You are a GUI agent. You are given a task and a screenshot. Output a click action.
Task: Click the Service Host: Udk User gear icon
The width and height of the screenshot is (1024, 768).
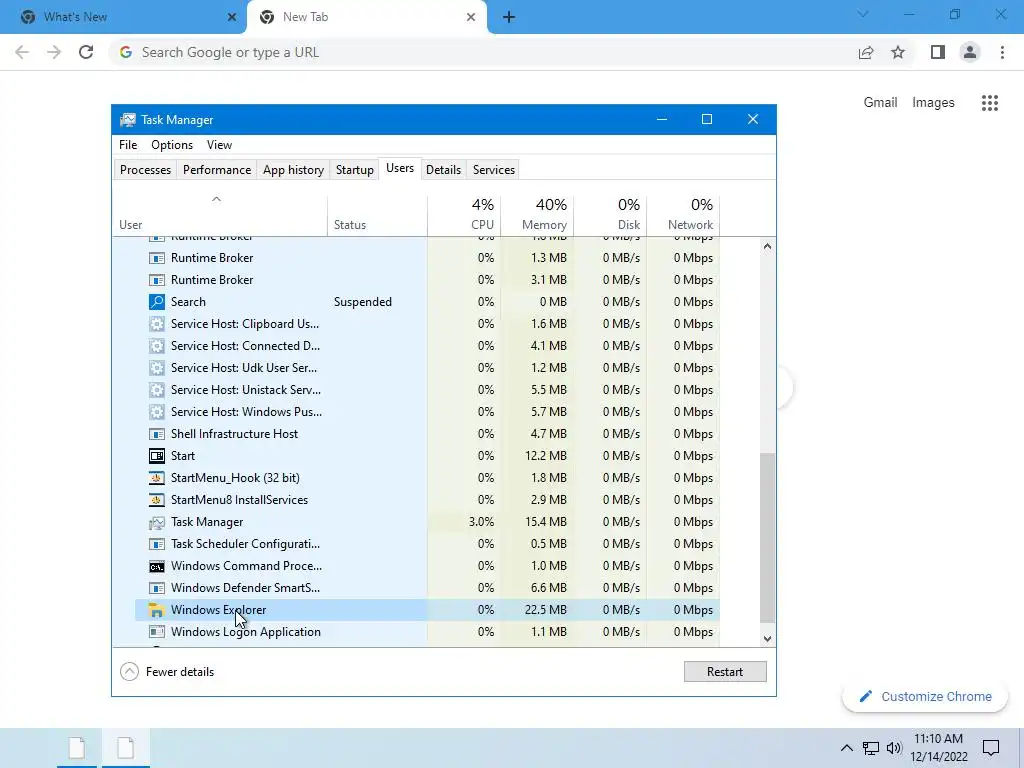coord(157,368)
